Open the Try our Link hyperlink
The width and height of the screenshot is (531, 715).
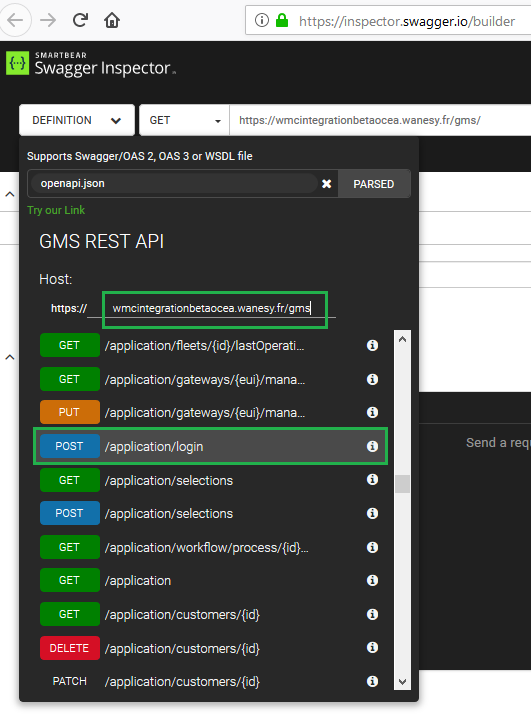click(x=56, y=210)
